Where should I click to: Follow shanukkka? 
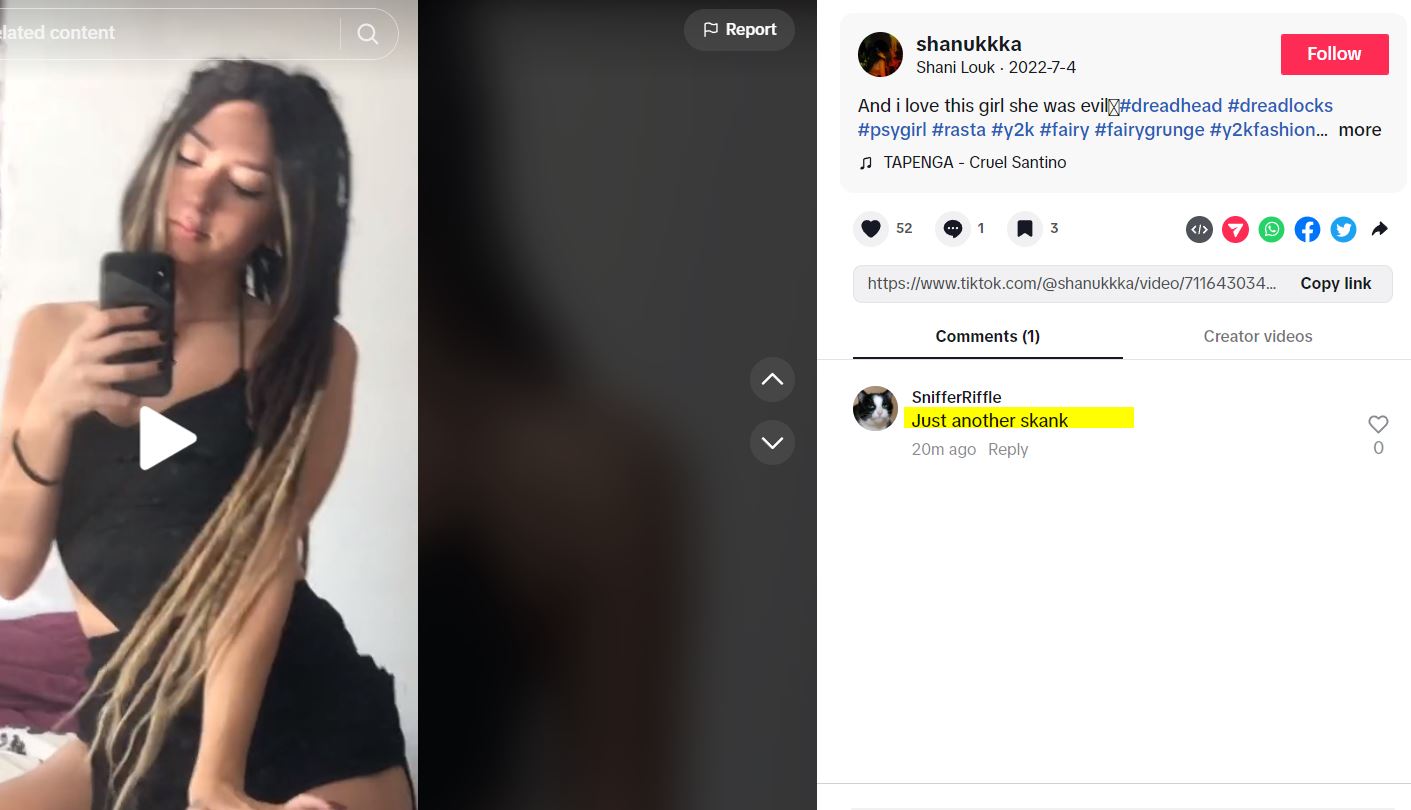pyautogui.click(x=1334, y=54)
